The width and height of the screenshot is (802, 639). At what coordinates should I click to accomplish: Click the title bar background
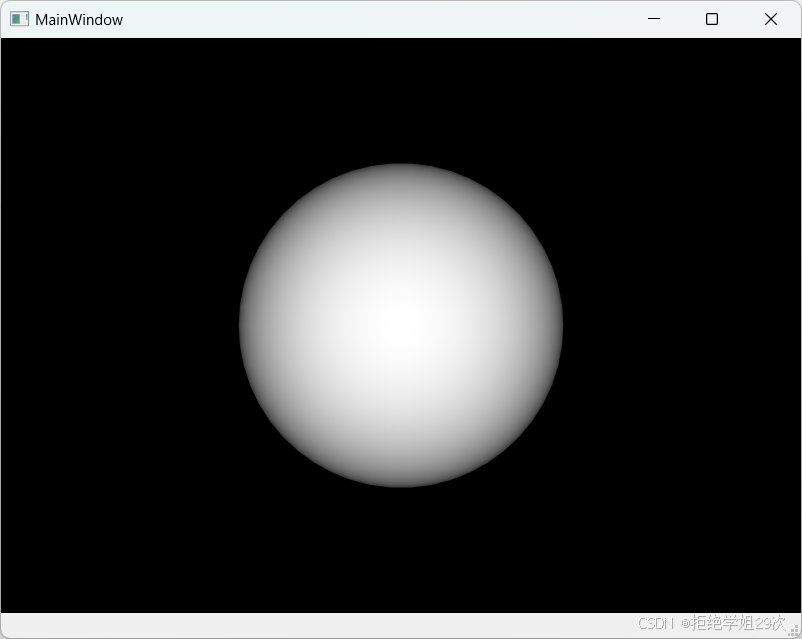pos(350,19)
